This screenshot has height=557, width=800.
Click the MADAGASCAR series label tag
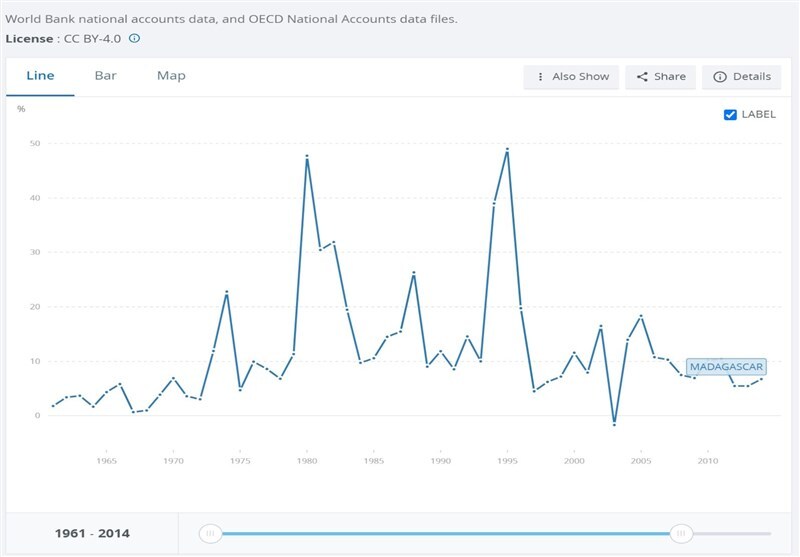[727, 366]
